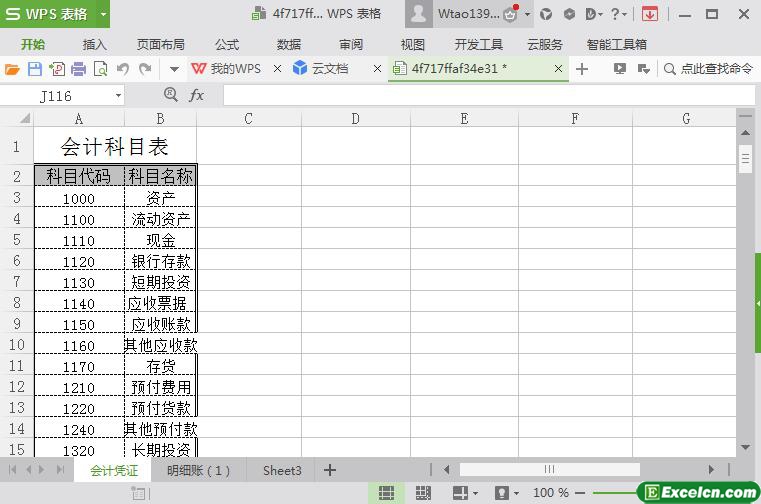The image size is (761, 504).
Task: Select column C header
Action: coord(248,118)
